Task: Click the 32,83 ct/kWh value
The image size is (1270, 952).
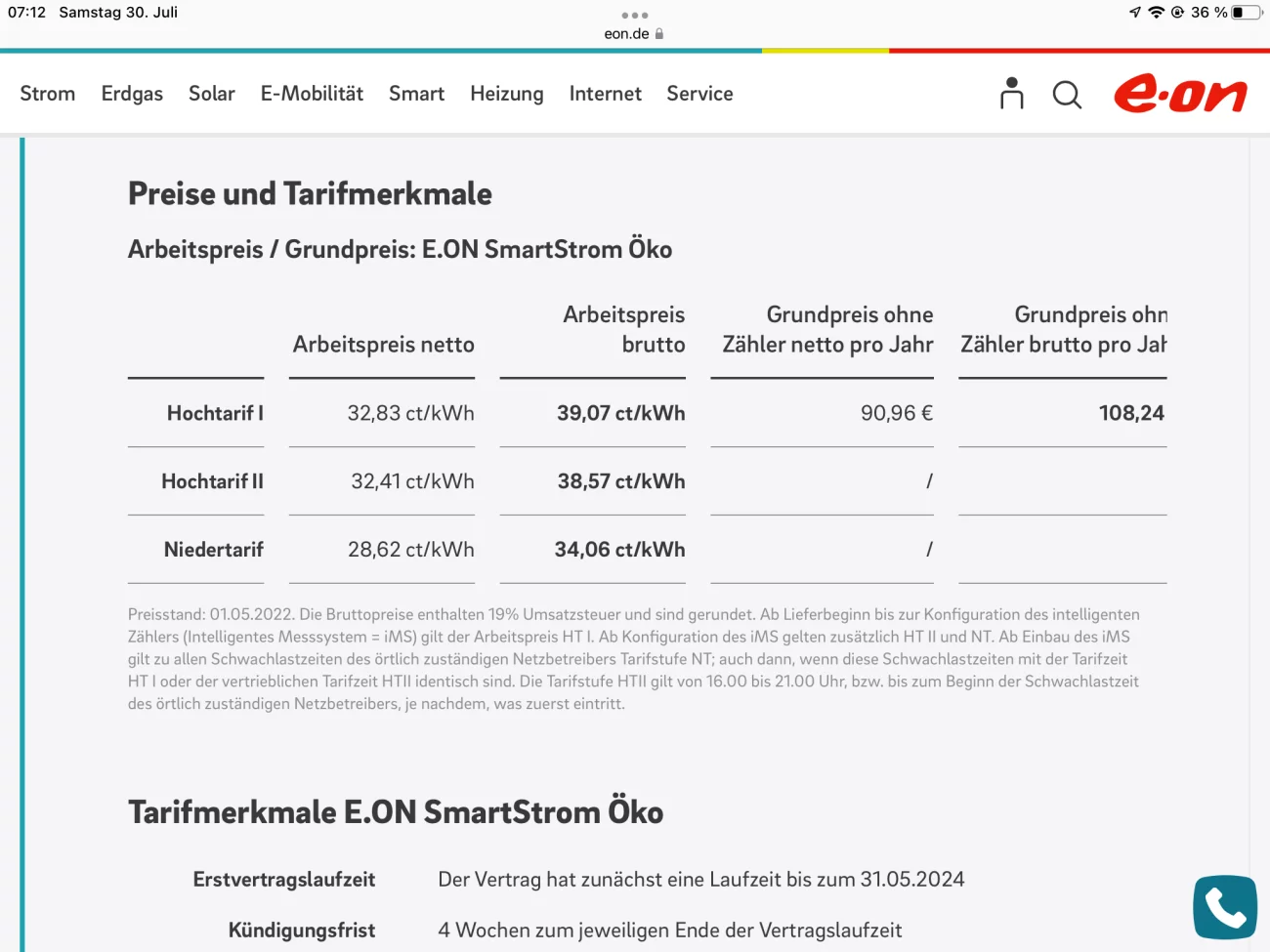Action: 410,413
